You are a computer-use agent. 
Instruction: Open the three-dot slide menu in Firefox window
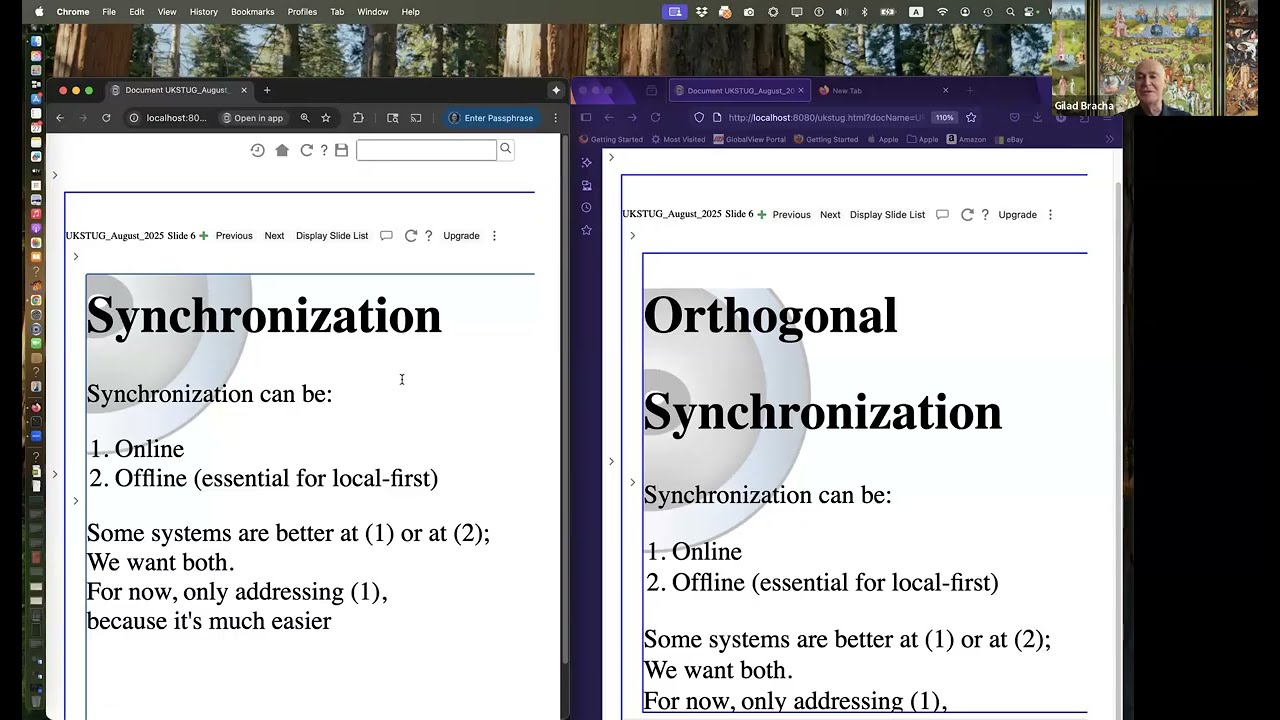point(1050,215)
